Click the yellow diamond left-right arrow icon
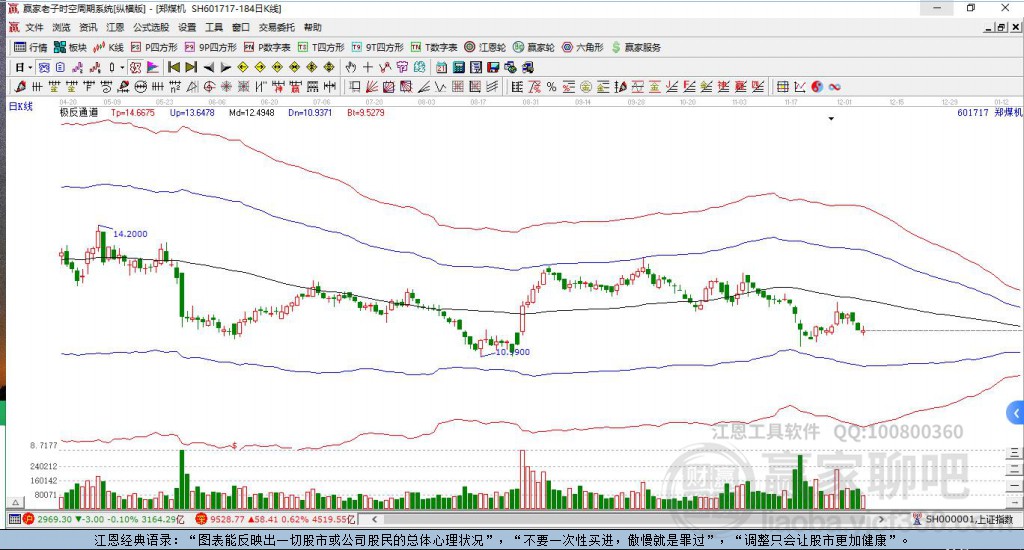 [x=277, y=67]
